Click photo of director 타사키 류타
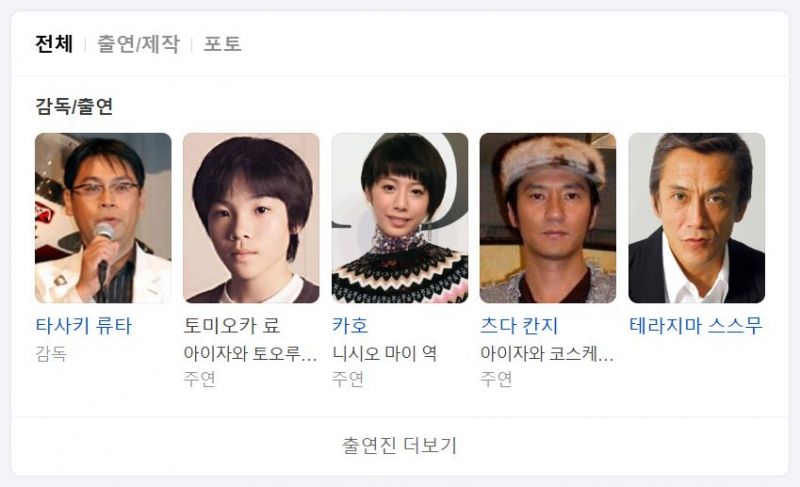This screenshot has width=800, height=487. 103,218
